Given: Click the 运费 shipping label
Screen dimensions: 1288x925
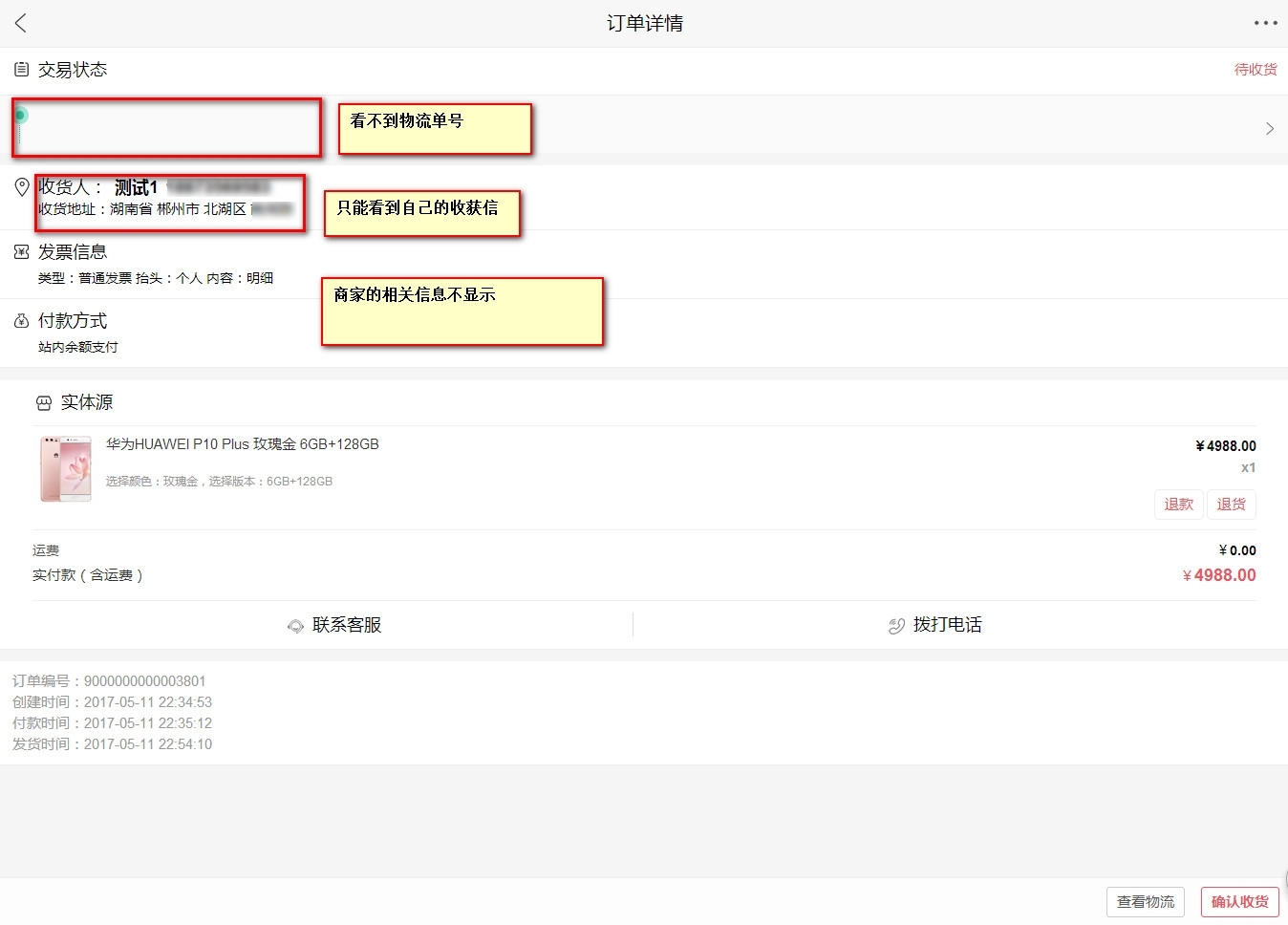Looking at the screenshot, I should pos(46,550).
